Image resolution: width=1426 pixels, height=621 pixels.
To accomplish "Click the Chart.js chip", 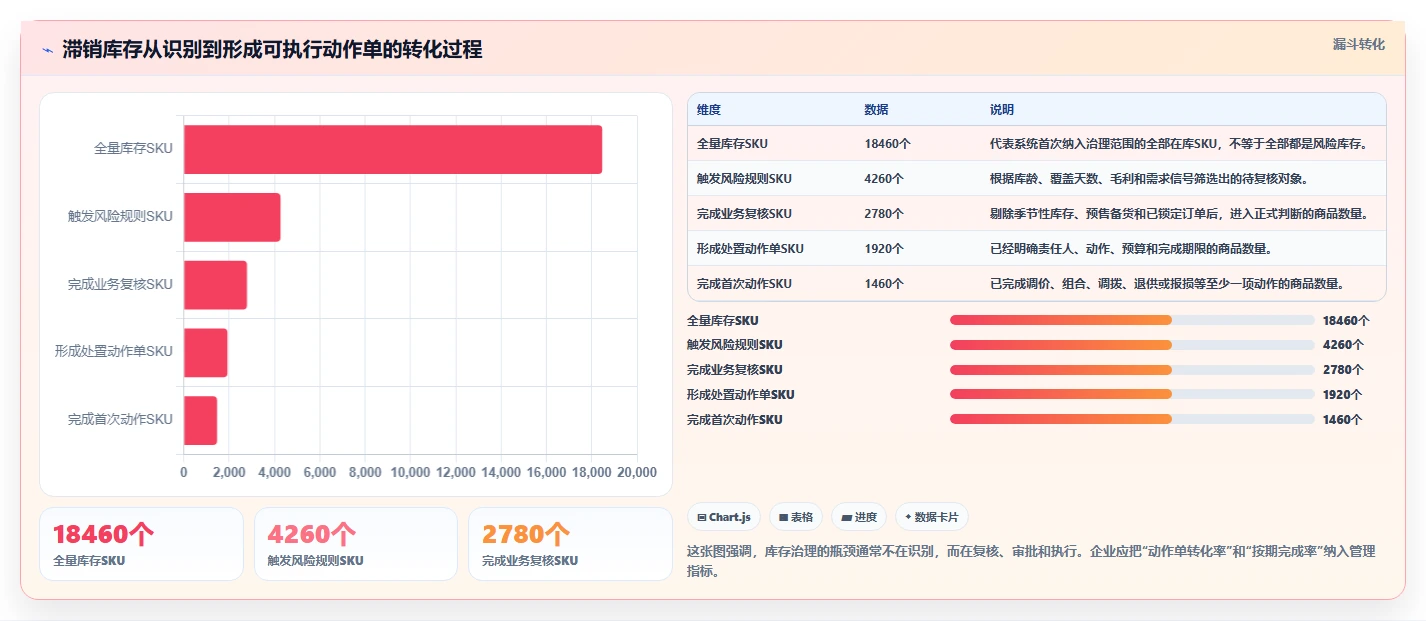I will [724, 517].
